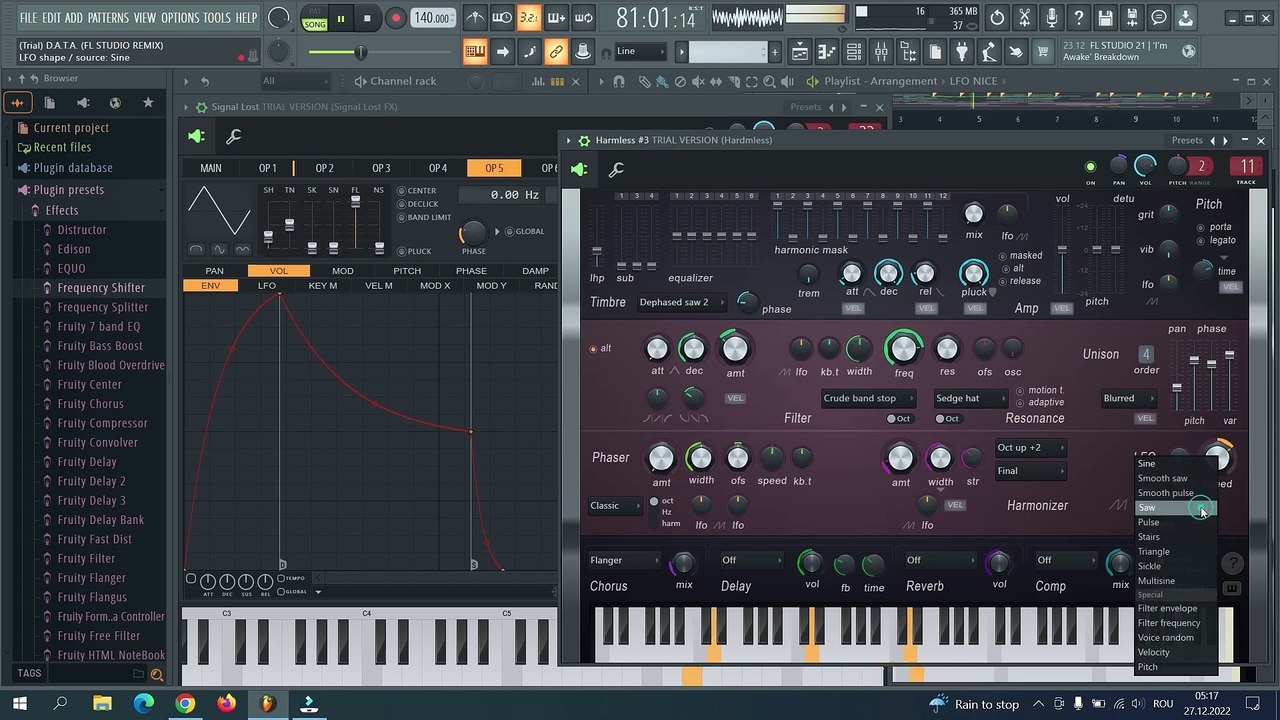Toggle the countdown before recording icon
Viewport: 1280px width, 720px height.
click(x=529, y=18)
